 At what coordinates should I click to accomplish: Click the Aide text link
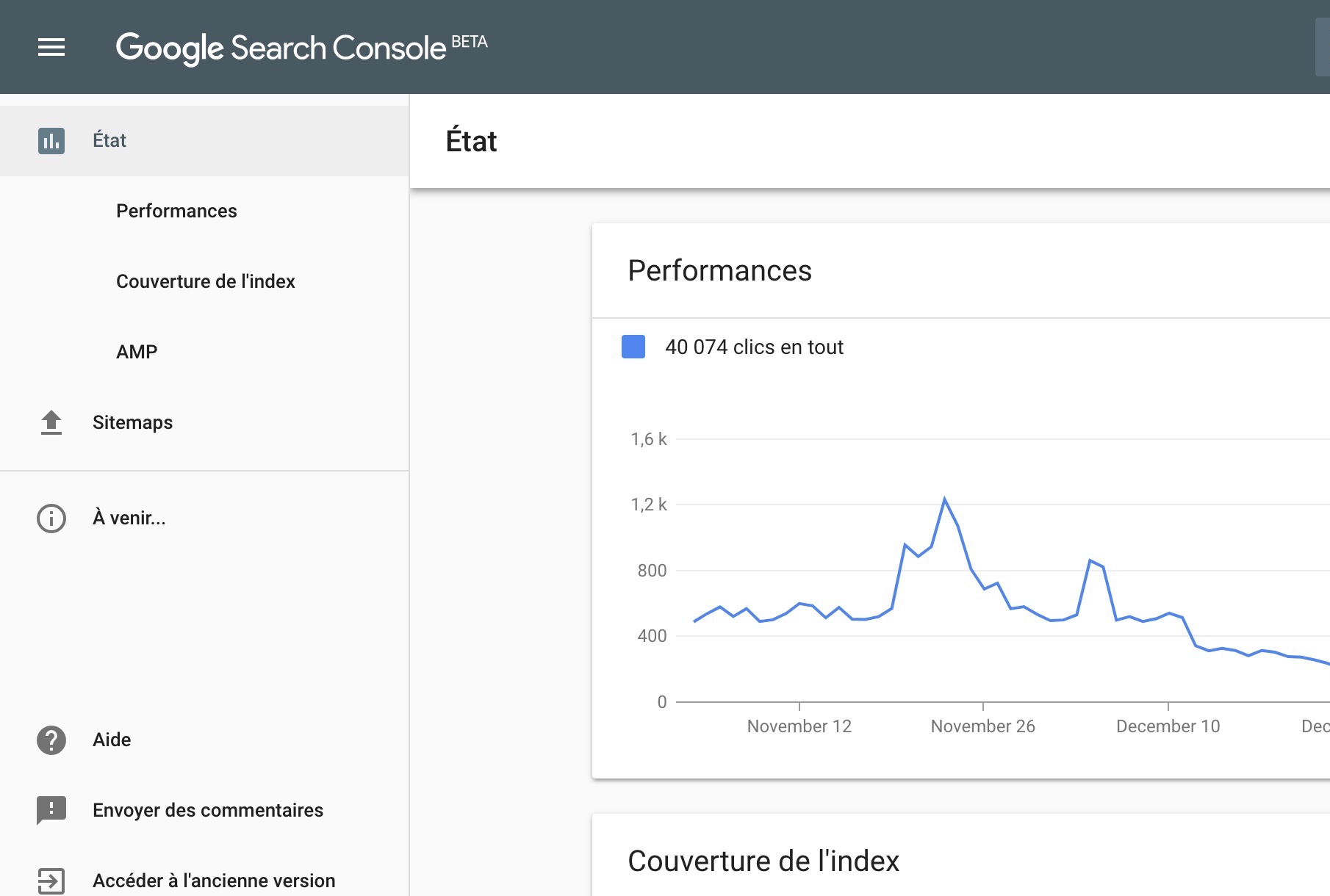(x=112, y=740)
